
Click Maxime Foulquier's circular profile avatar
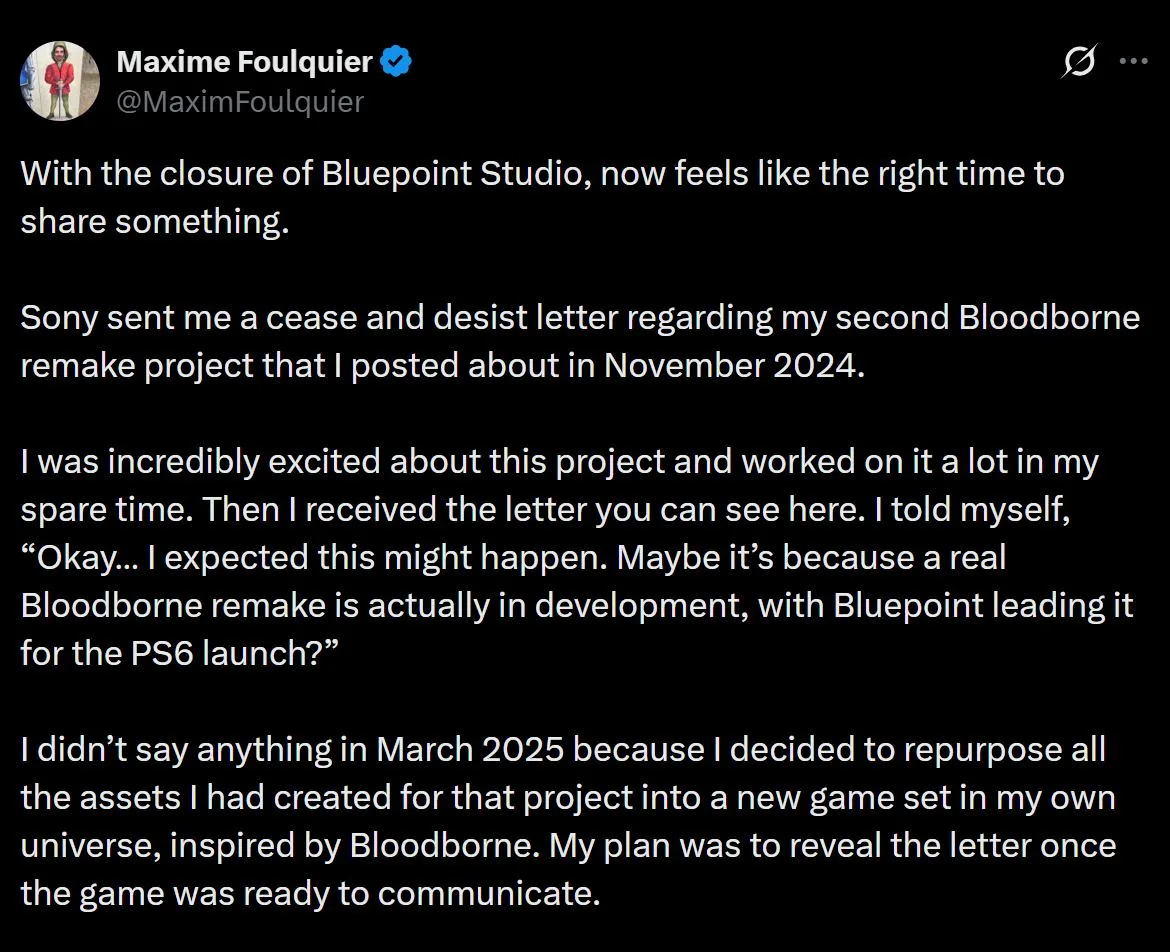click(60, 80)
